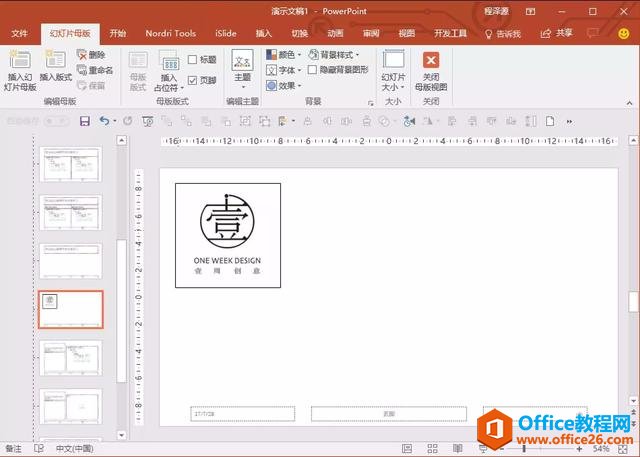Open the Fonts dropdown
The width and height of the screenshot is (640, 457).
(x=283, y=70)
